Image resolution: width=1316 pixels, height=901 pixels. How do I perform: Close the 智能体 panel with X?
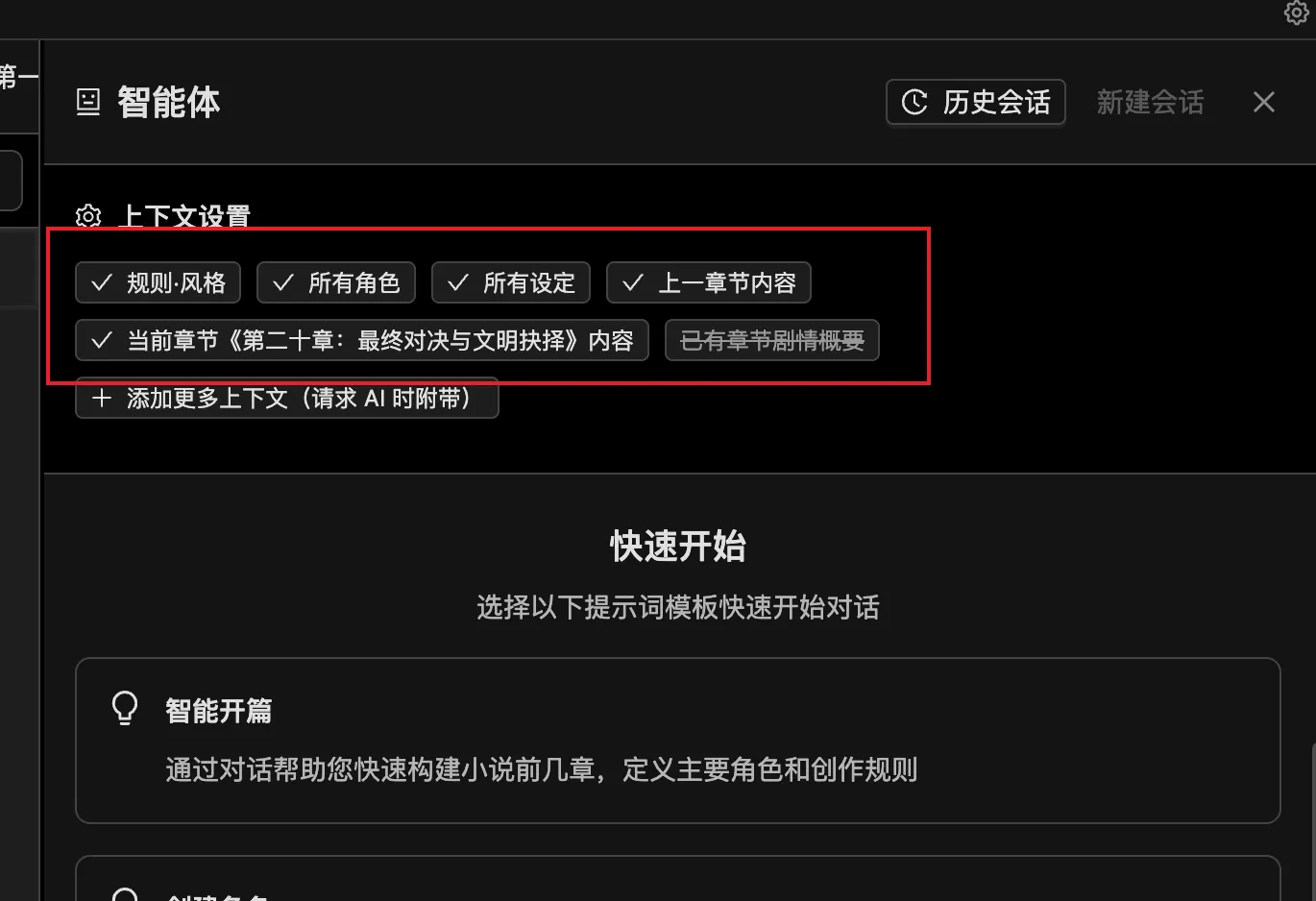coord(1264,102)
